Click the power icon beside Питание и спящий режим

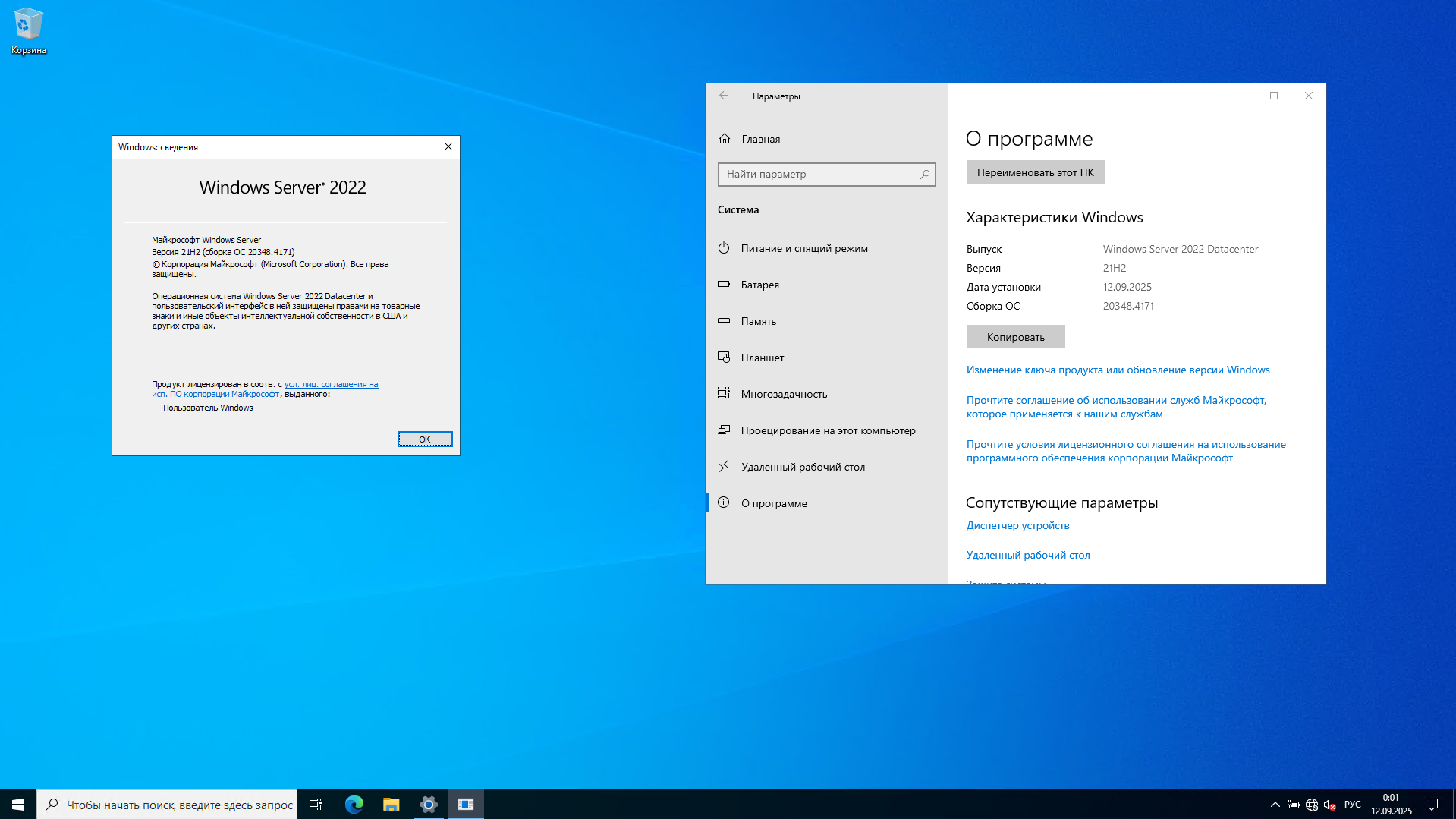(724, 248)
